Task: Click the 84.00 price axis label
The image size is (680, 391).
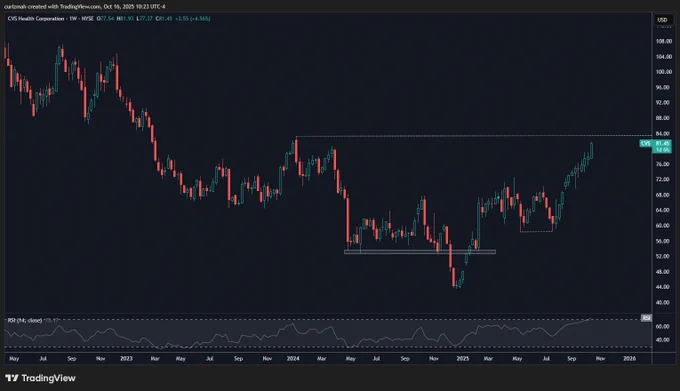Action: tap(664, 134)
